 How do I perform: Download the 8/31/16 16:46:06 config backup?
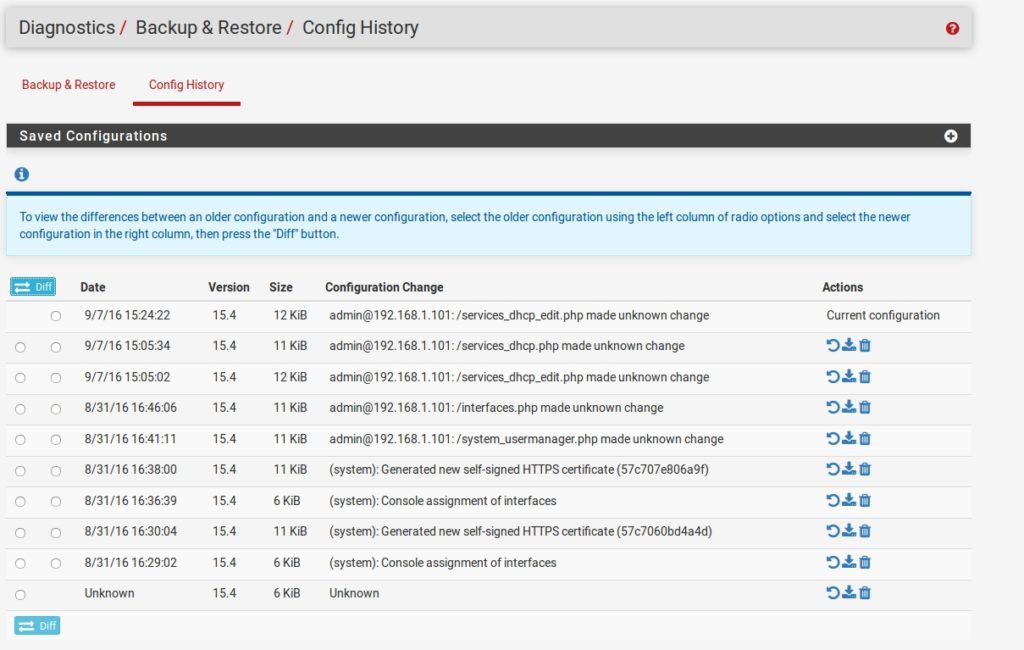click(848, 407)
